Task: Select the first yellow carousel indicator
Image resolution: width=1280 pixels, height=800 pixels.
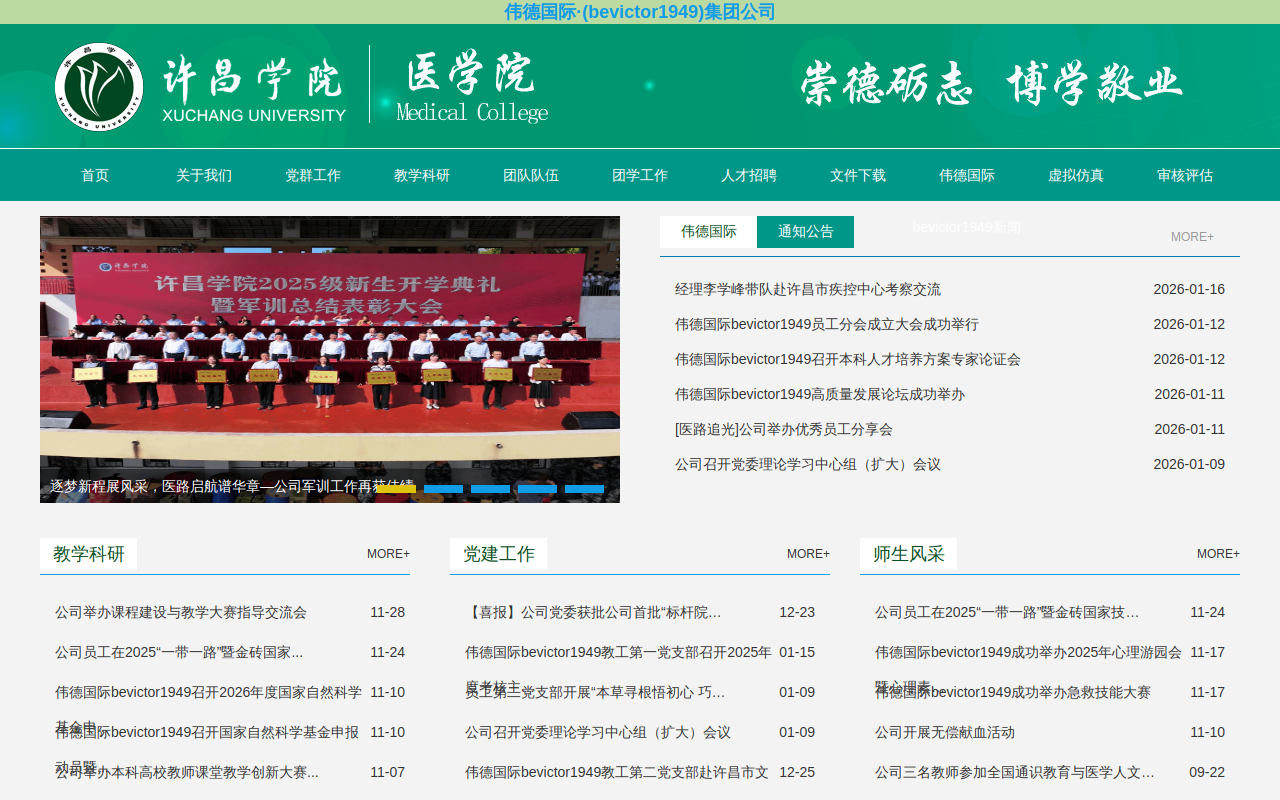Action: pos(396,489)
